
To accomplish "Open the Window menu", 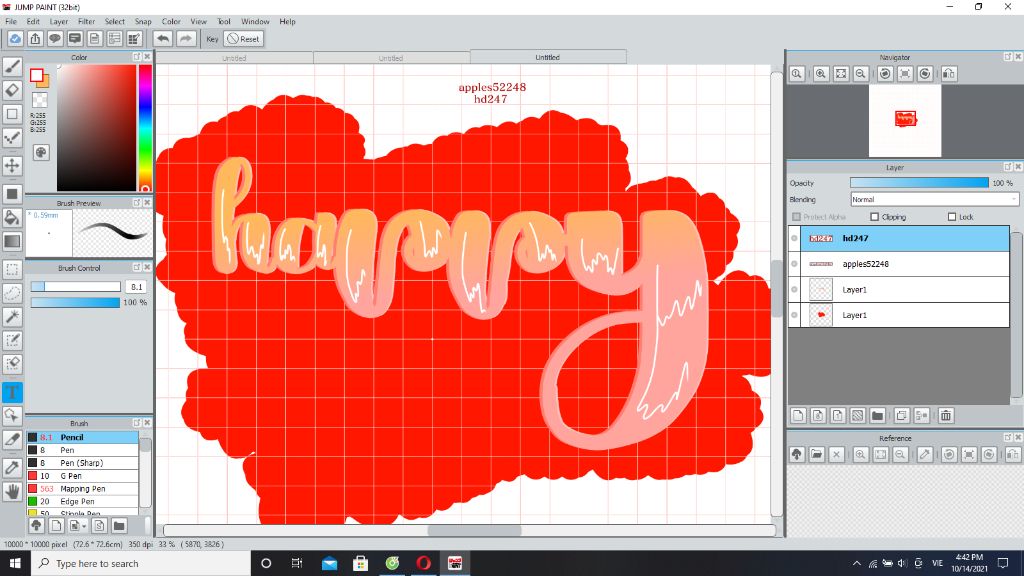I will 255,22.
